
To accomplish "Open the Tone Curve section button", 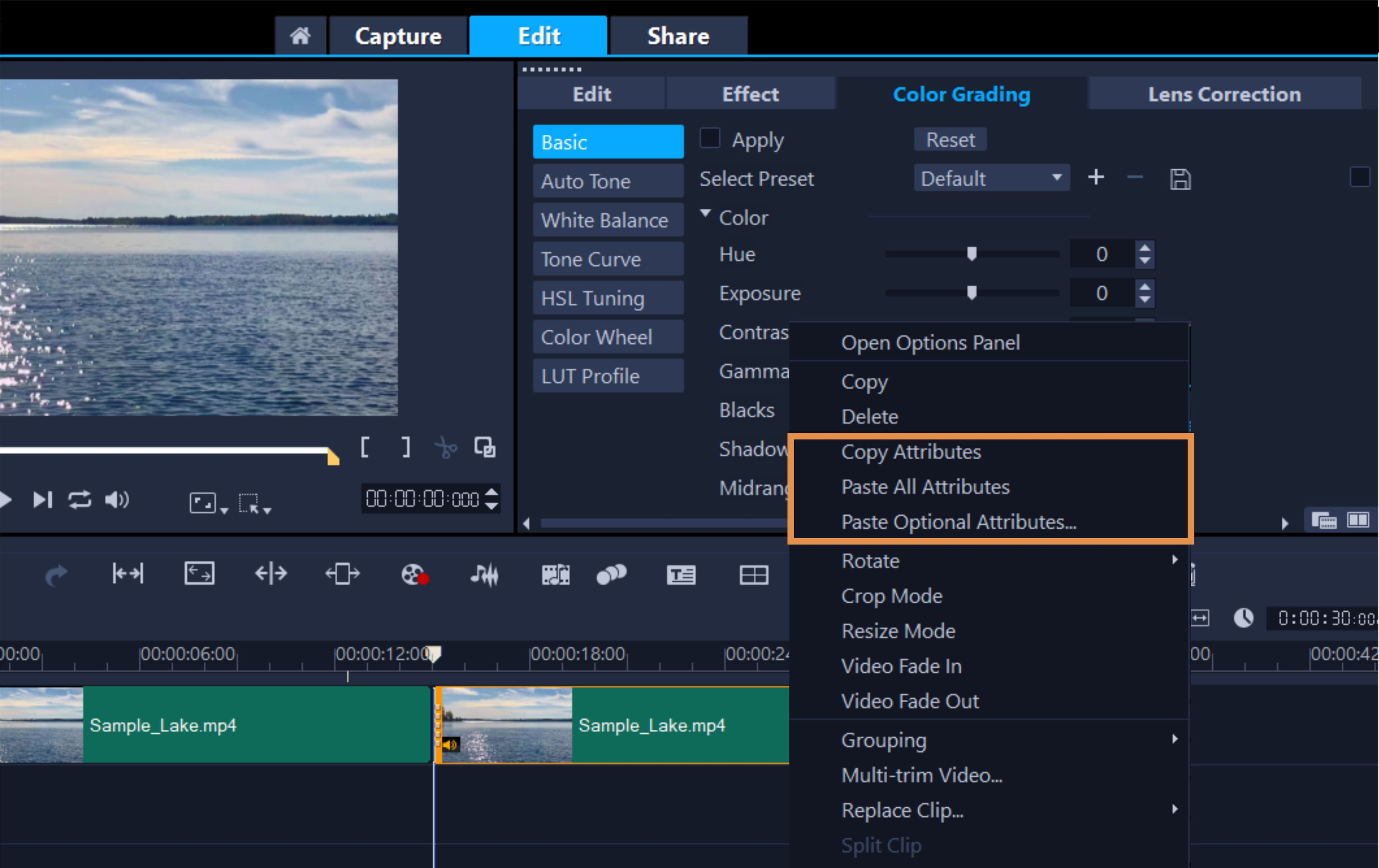I will (608, 259).
